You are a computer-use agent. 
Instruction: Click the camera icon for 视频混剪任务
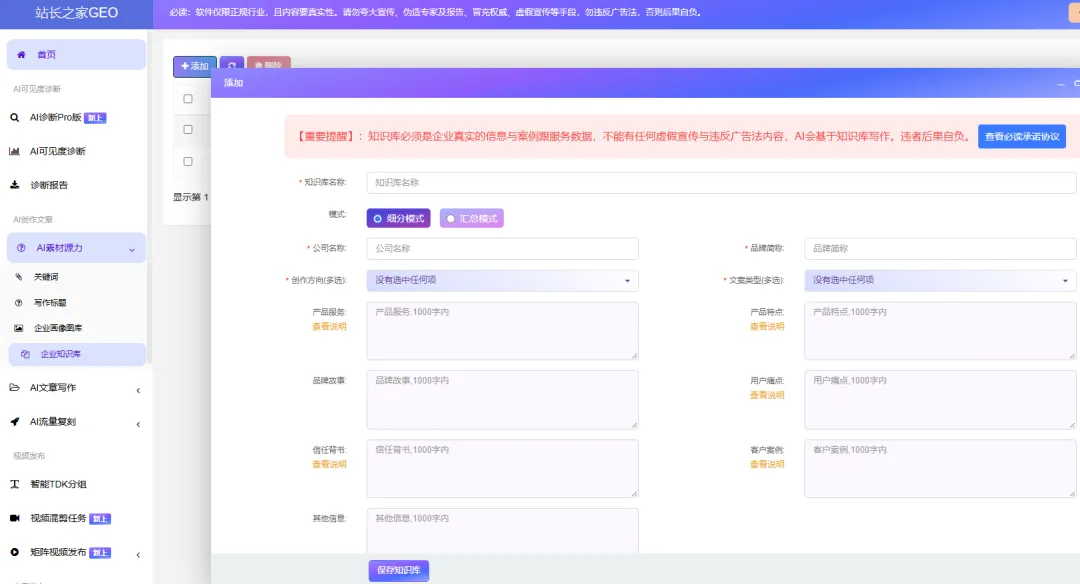(x=14, y=518)
